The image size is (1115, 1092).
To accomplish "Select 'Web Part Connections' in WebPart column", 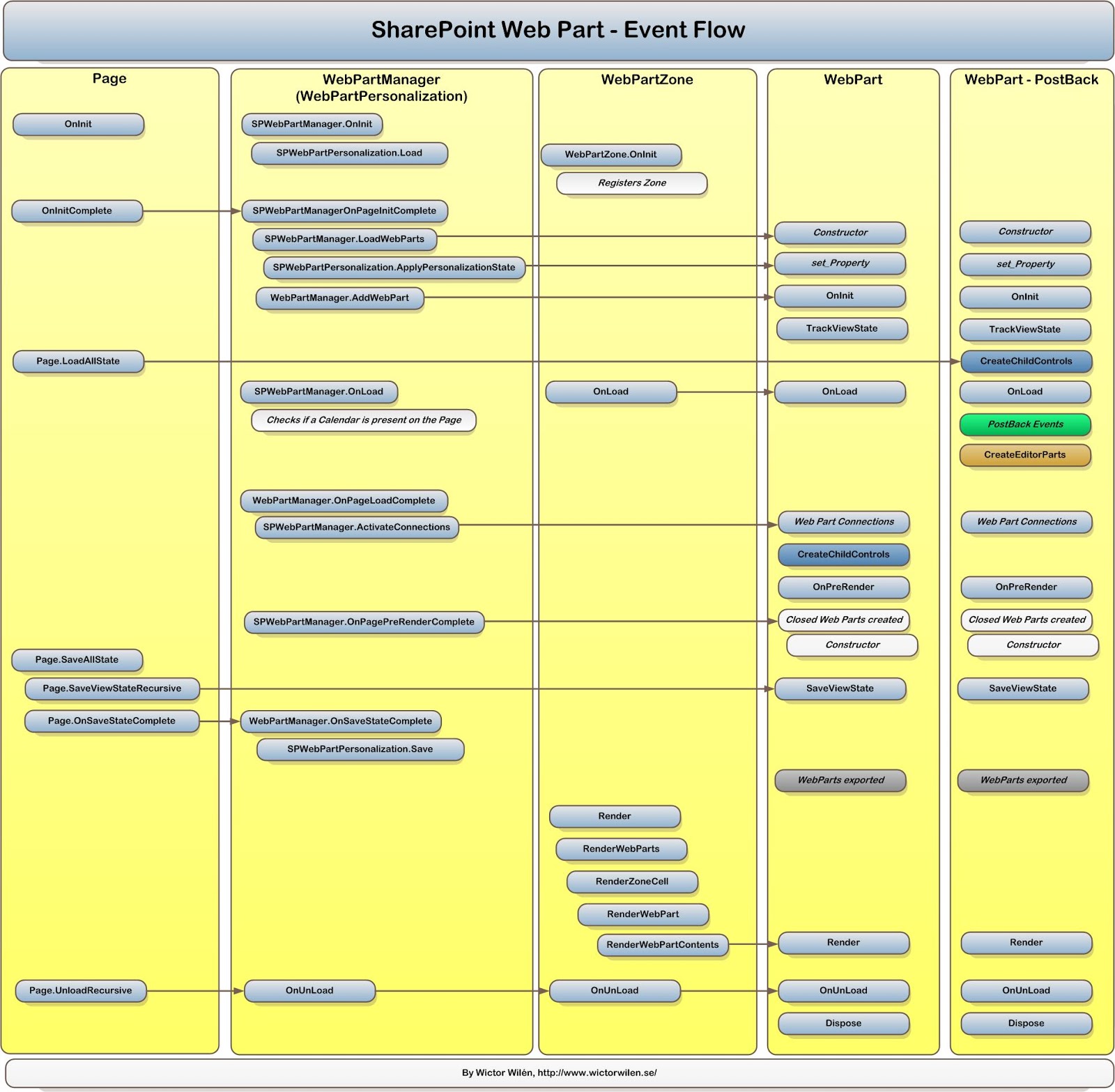I will [x=844, y=522].
